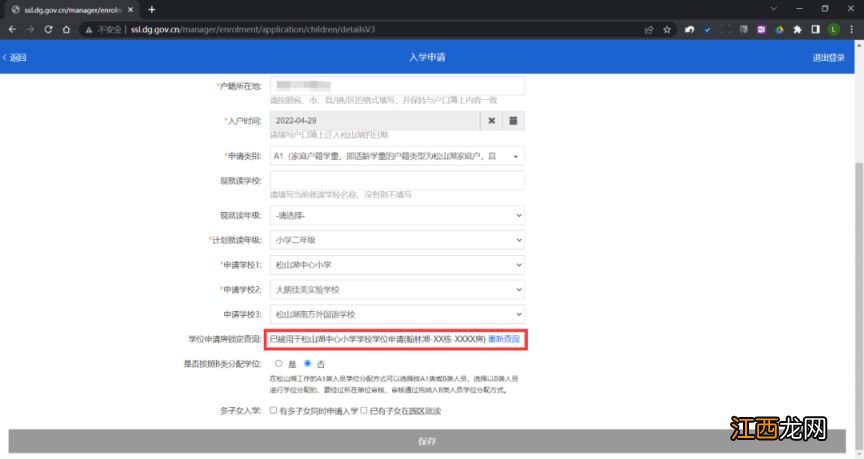Open a new browser tab
This screenshot has width=864, height=459.
click(x=152, y=9)
